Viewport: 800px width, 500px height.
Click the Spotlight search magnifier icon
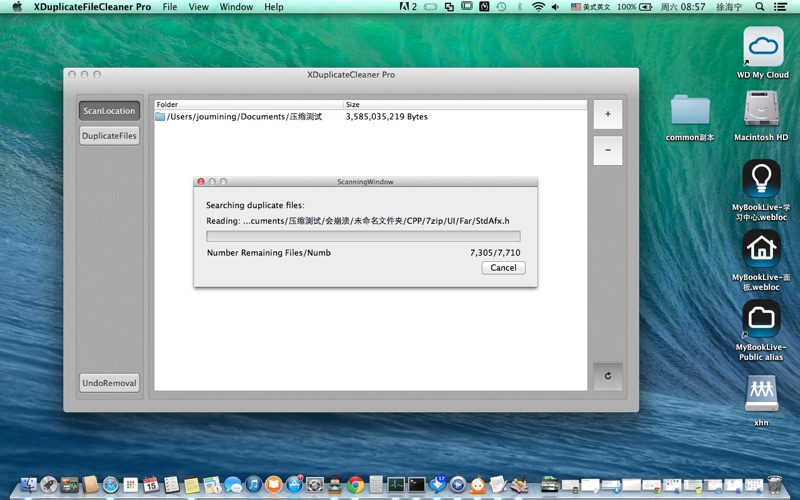pyautogui.click(x=766, y=7)
